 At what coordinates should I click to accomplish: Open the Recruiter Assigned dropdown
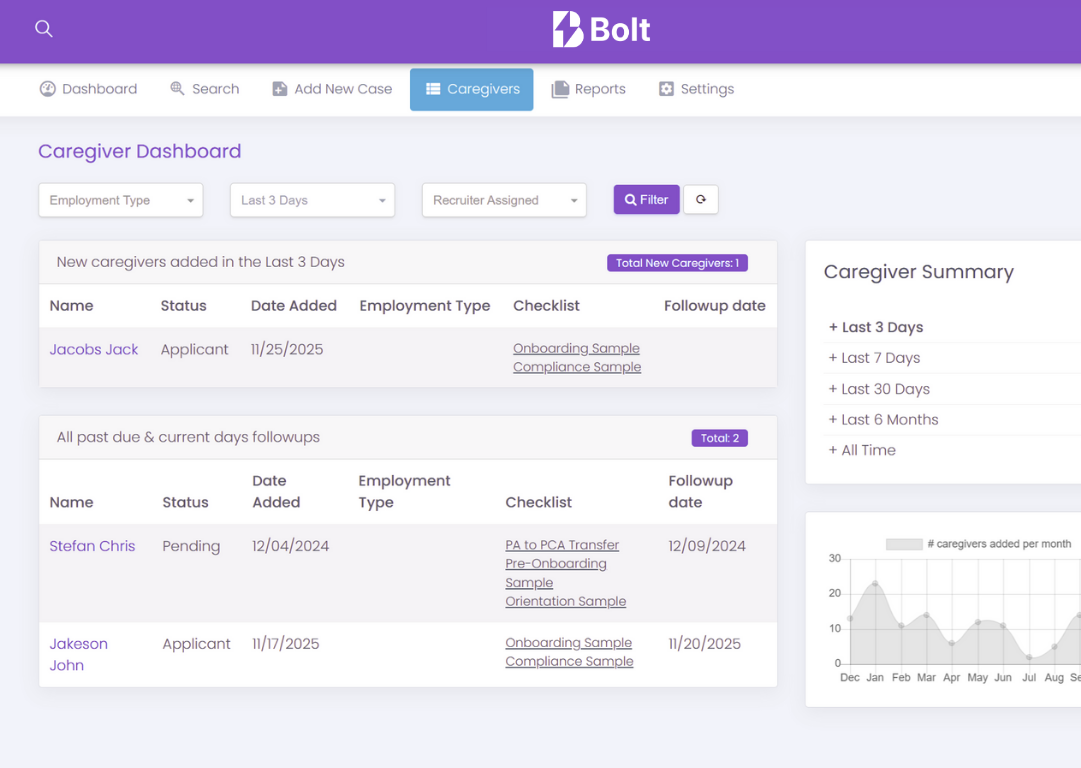click(504, 200)
